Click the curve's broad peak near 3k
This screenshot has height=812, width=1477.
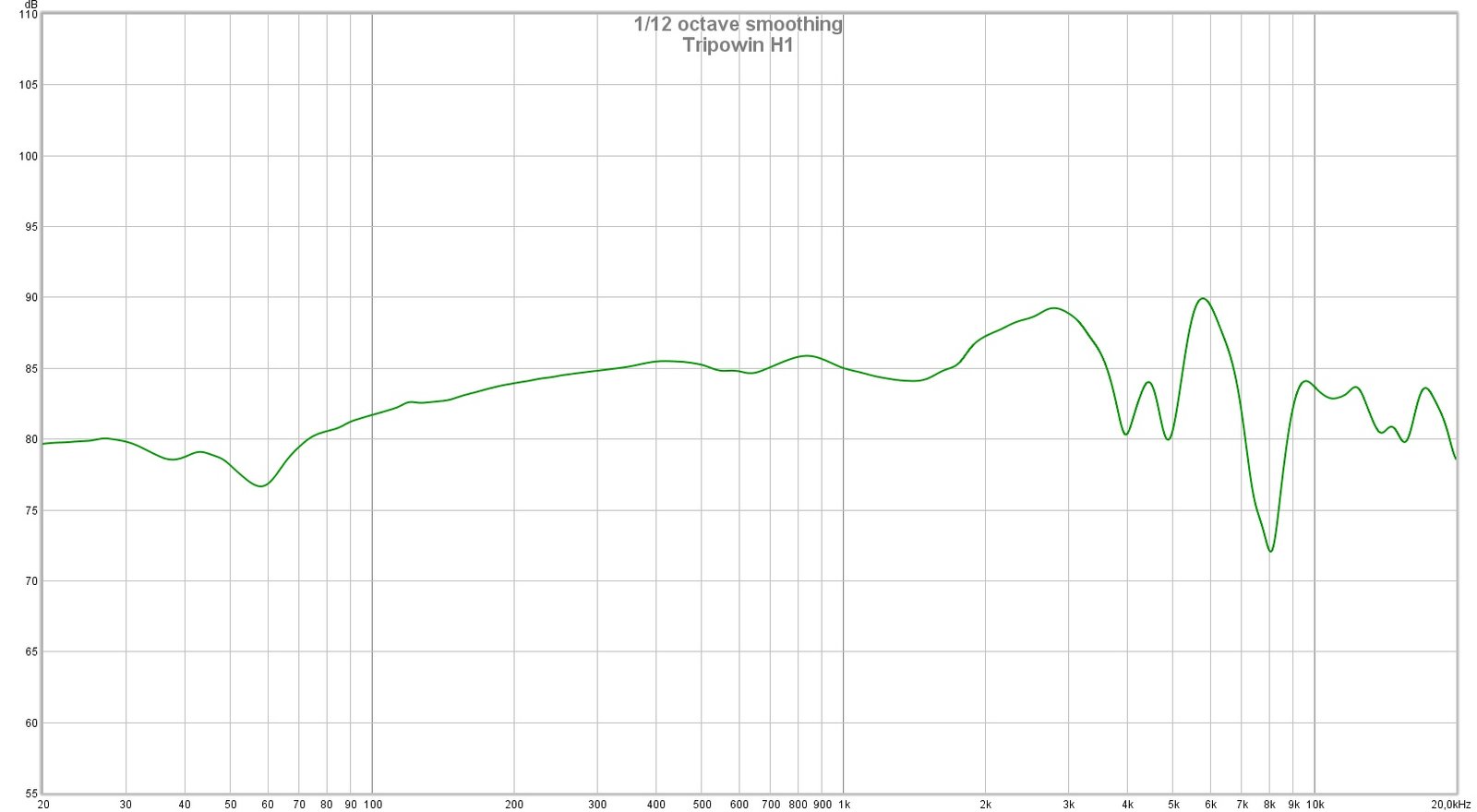pos(1053,308)
